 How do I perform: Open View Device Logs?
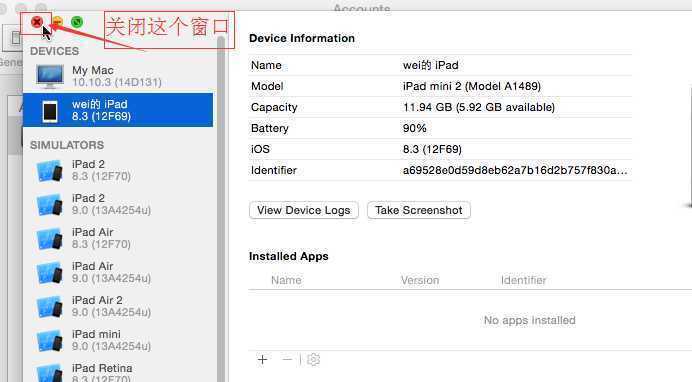(304, 210)
